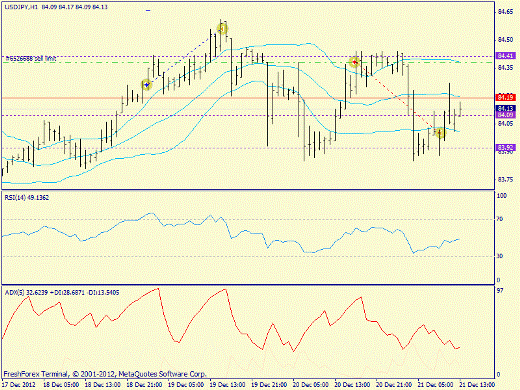520x390 pixels.
Task: Select the dark blue 84.13 current price tag
Action: tap(506, 109)
